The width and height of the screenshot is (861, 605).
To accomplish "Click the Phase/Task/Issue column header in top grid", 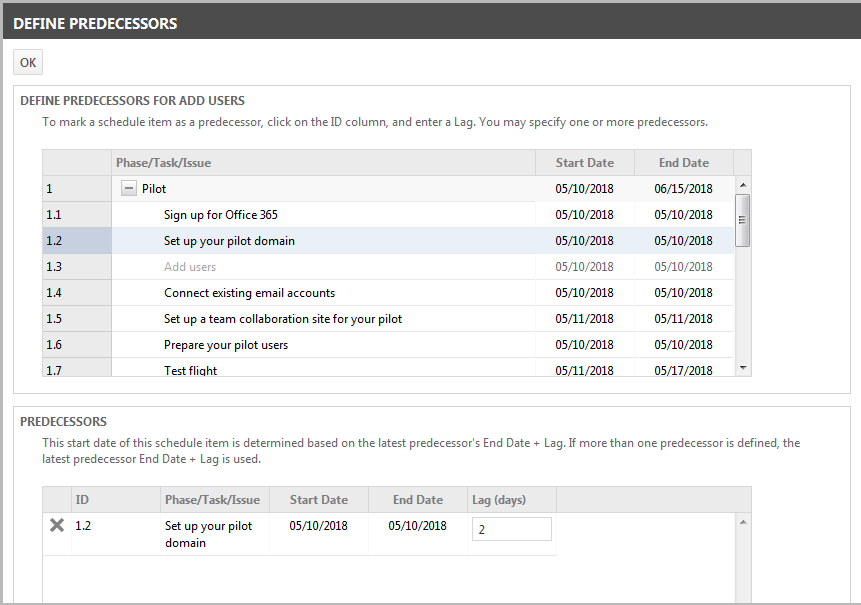I will [163, 163].
